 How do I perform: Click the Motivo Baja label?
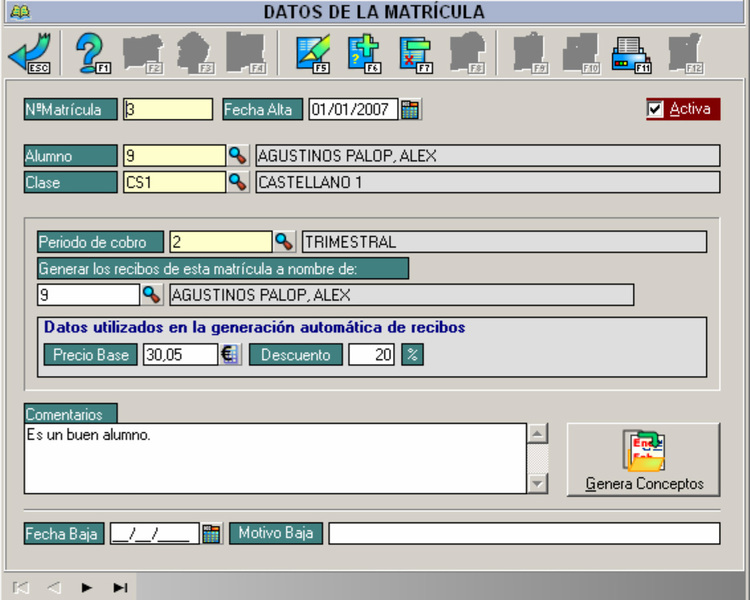(x=276, y=533)
